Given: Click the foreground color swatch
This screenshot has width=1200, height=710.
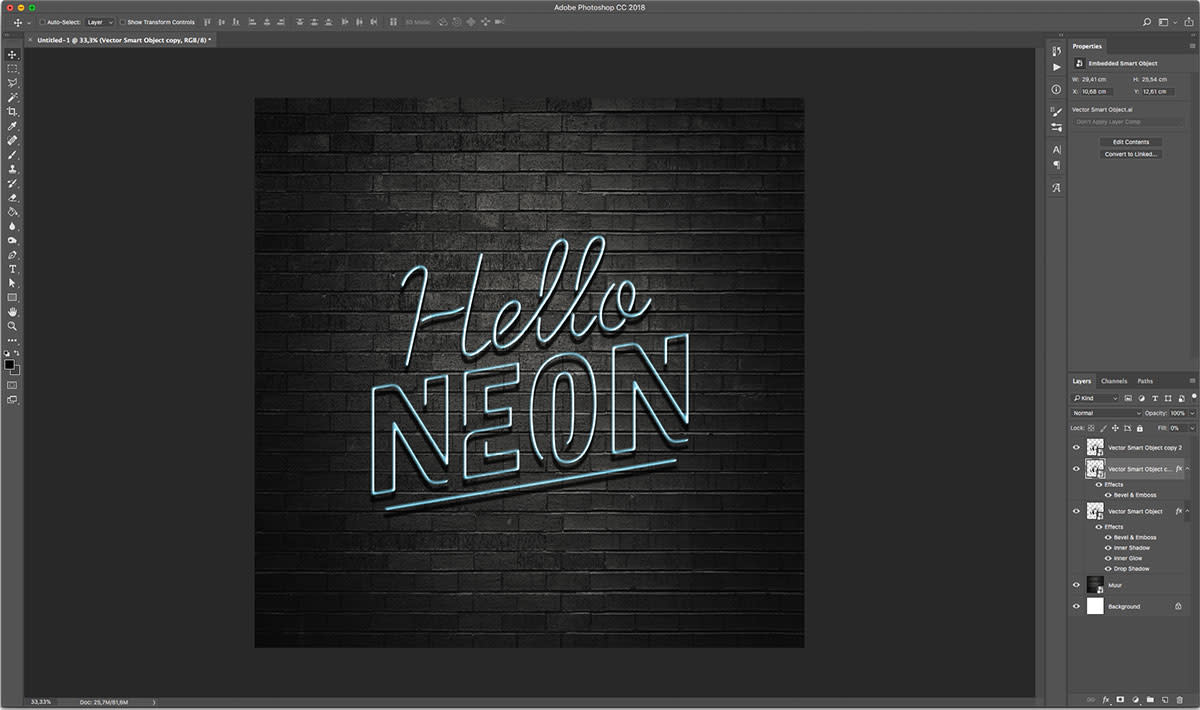Looking at the screenshot, I should [9, 365].
